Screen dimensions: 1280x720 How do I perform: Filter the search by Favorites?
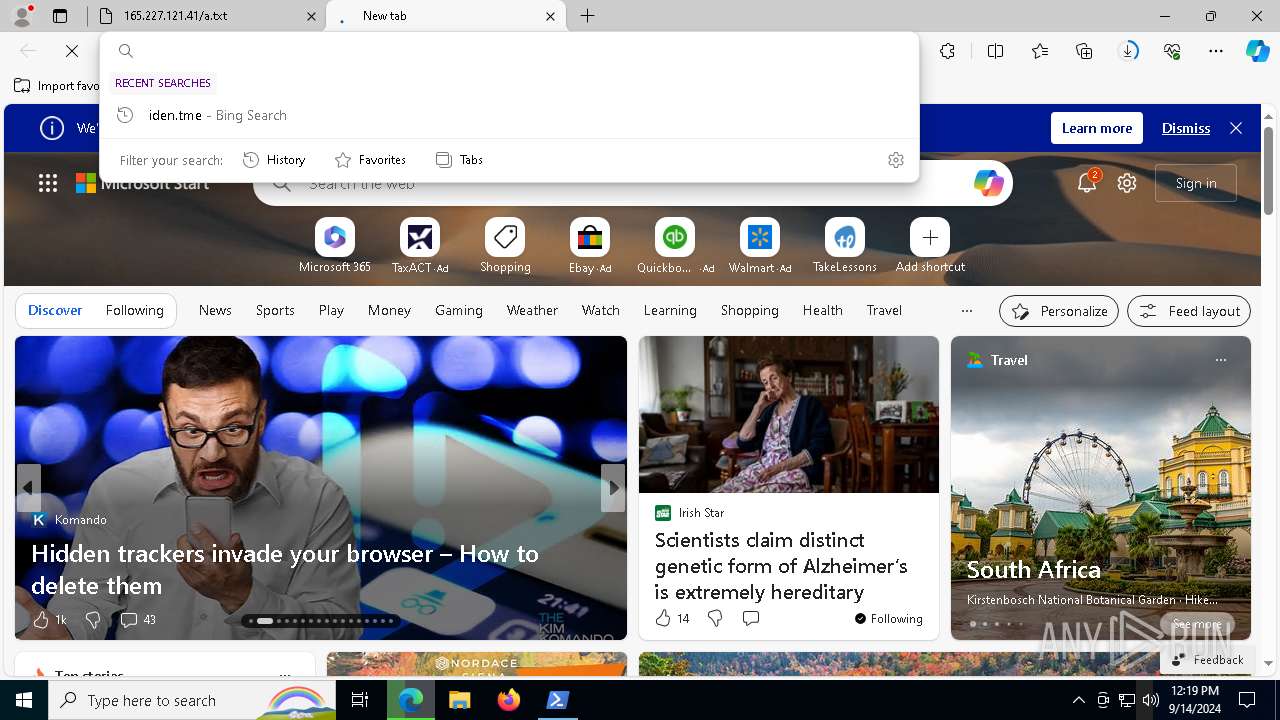tap(370, 160)
